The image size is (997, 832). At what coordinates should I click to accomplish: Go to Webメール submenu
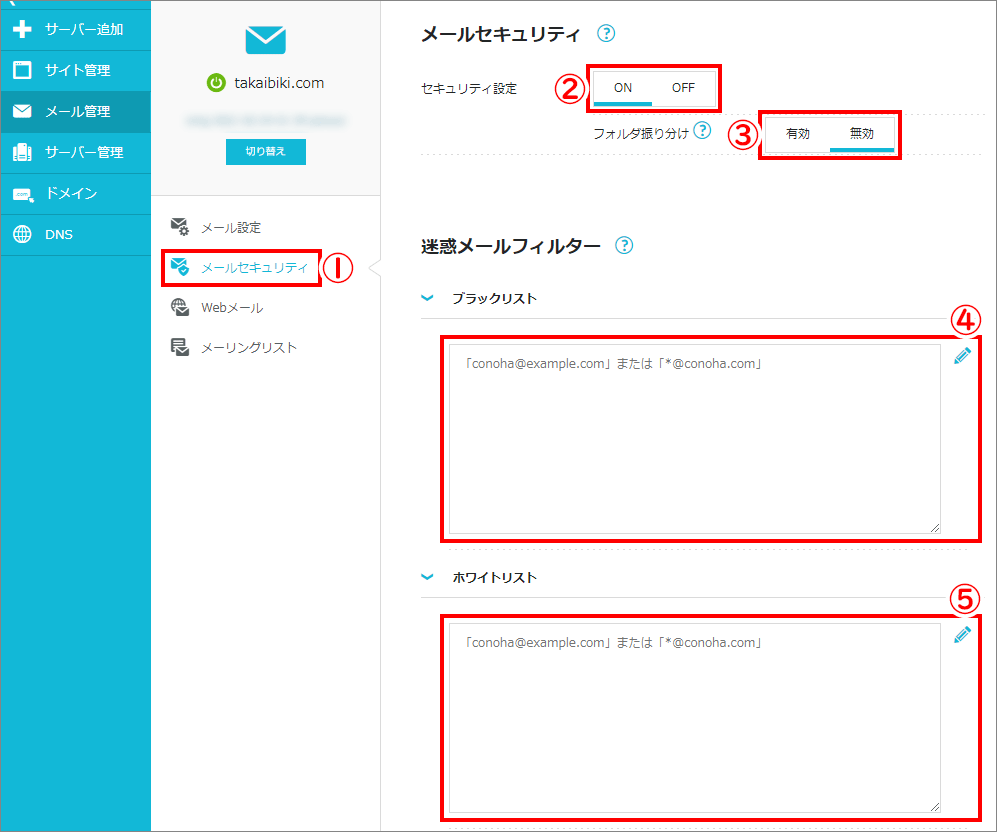coord(232,308)
